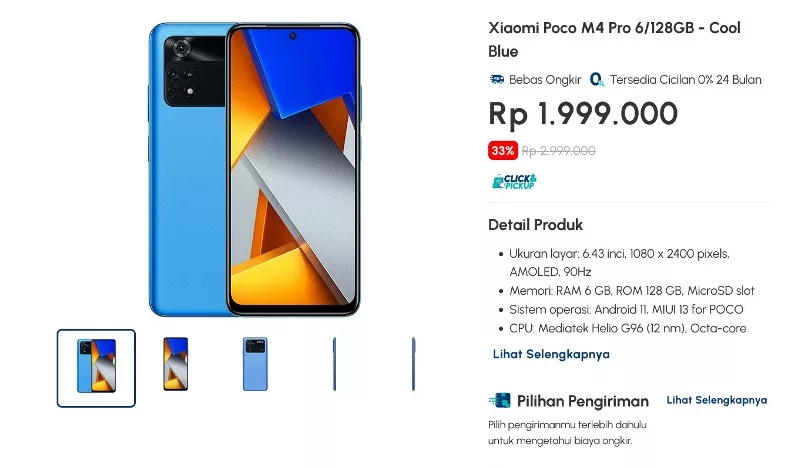Select the fourth thumbnail showing side profile
This screenshot has width=800, height=468.
pos(334,364)
